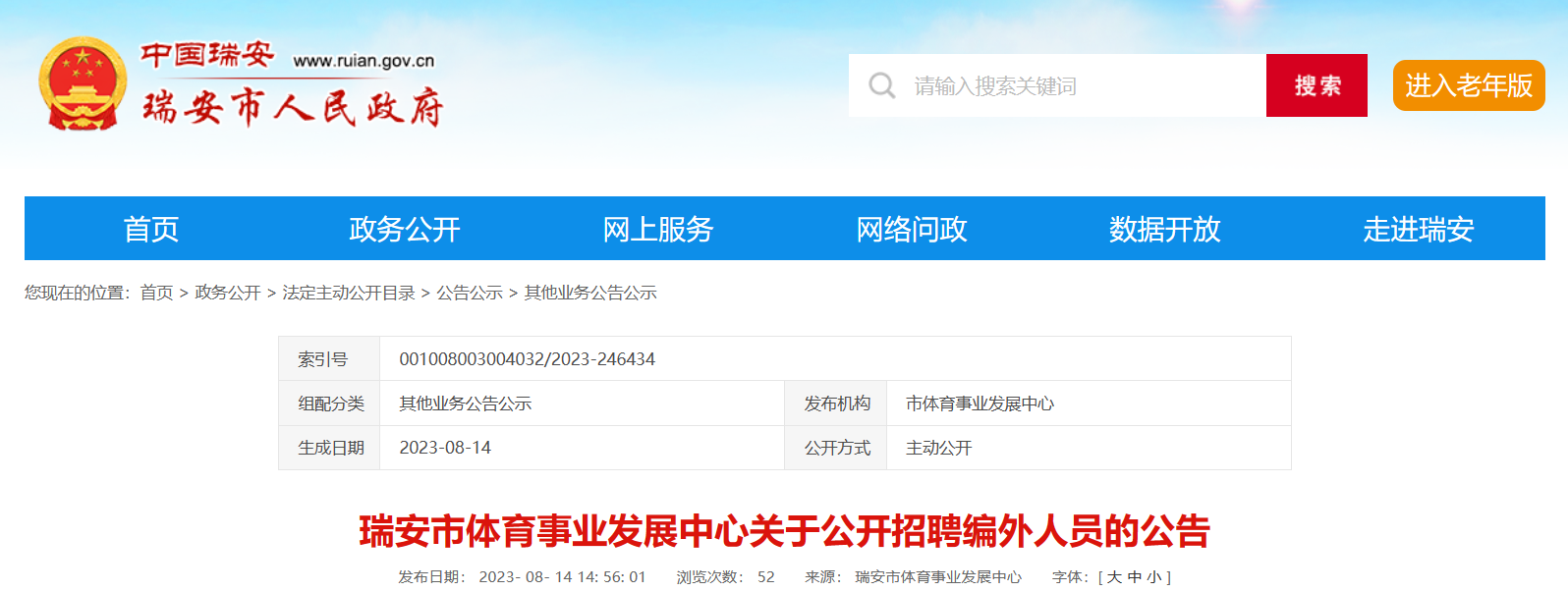Open the 政务公开 nav tab
The image size is (1568, 592).
point(405,229)
